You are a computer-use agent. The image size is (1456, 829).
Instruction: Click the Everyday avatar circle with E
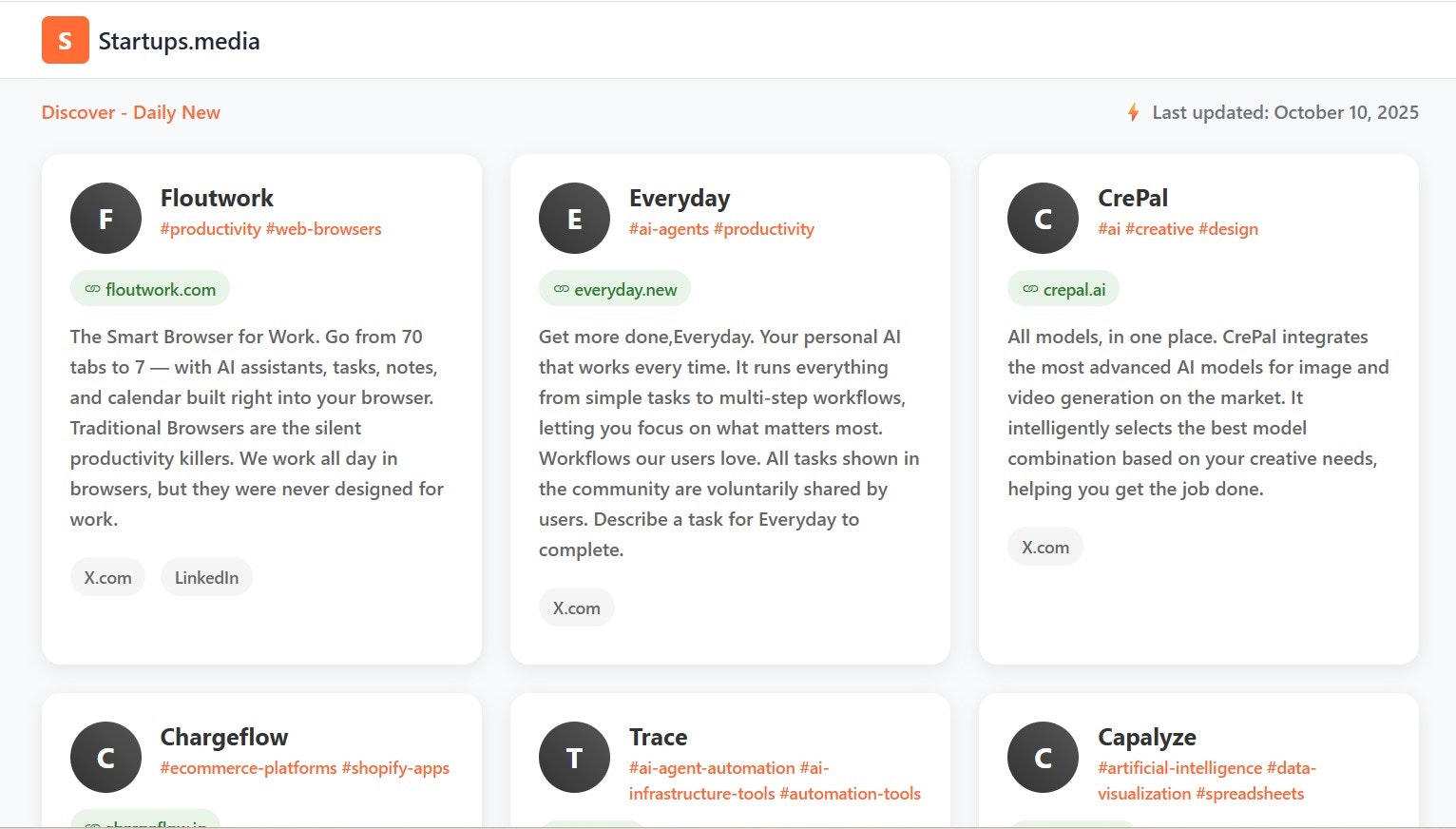[574, 218]
